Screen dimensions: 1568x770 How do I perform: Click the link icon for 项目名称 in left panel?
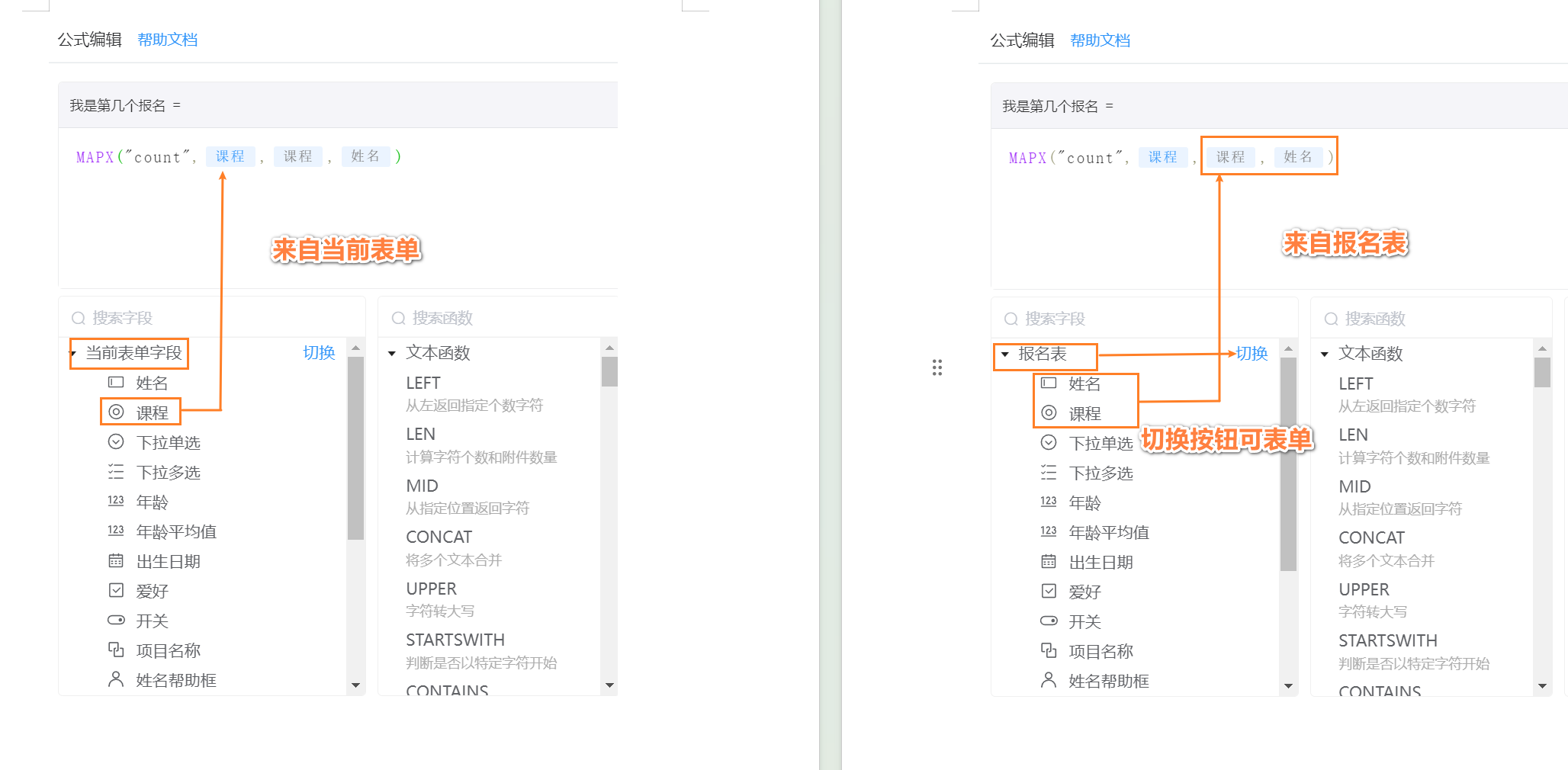point(116,650)
